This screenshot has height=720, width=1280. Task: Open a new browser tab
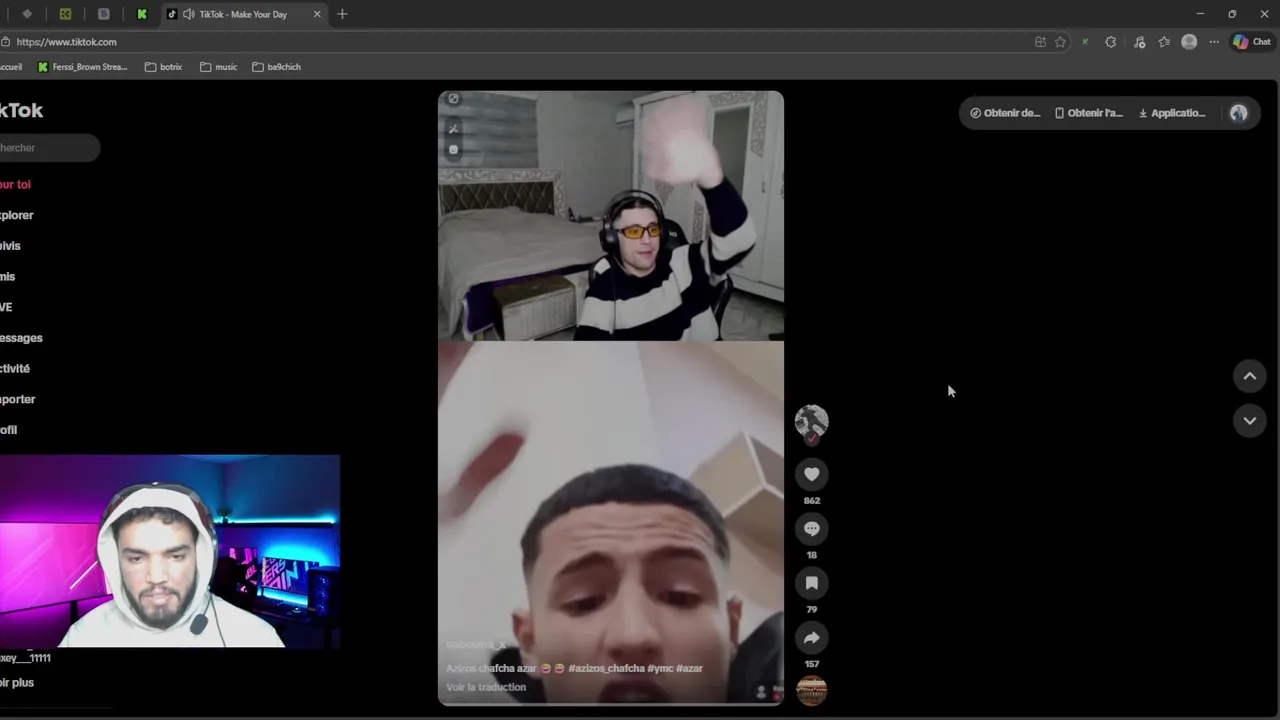pos(342,14)
